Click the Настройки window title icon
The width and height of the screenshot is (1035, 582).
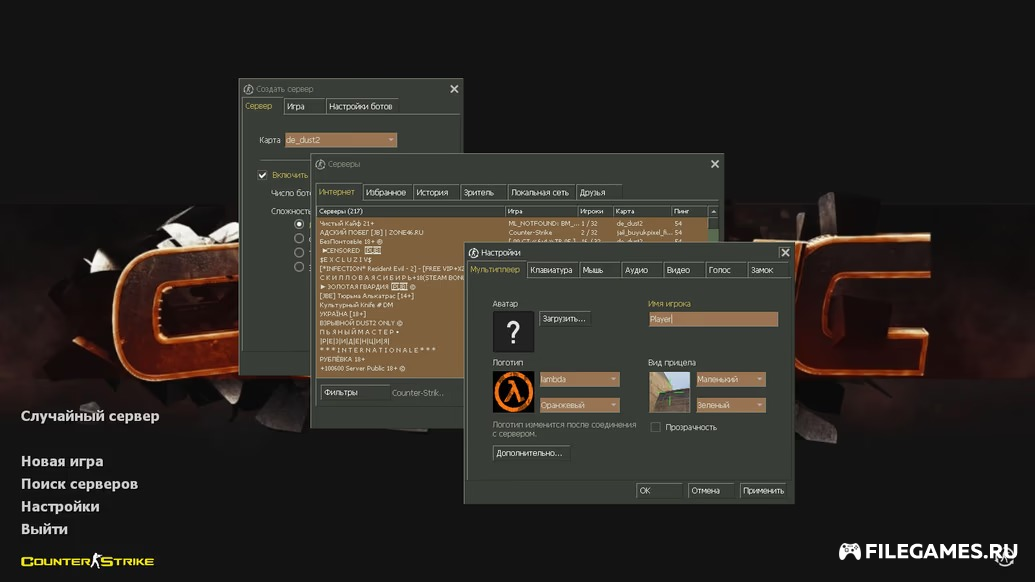pyautogui.click(x=473, y=253)
